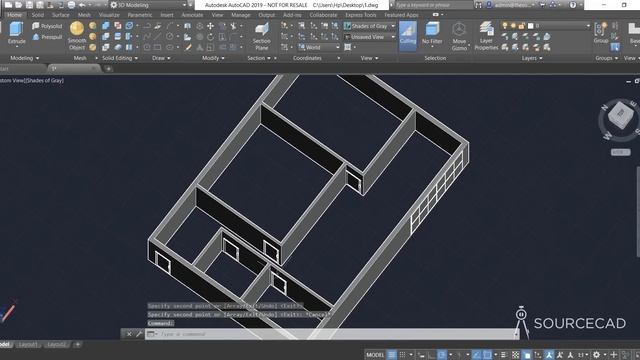
Task: Toggle MODEL space button
Action: point(375,355)
